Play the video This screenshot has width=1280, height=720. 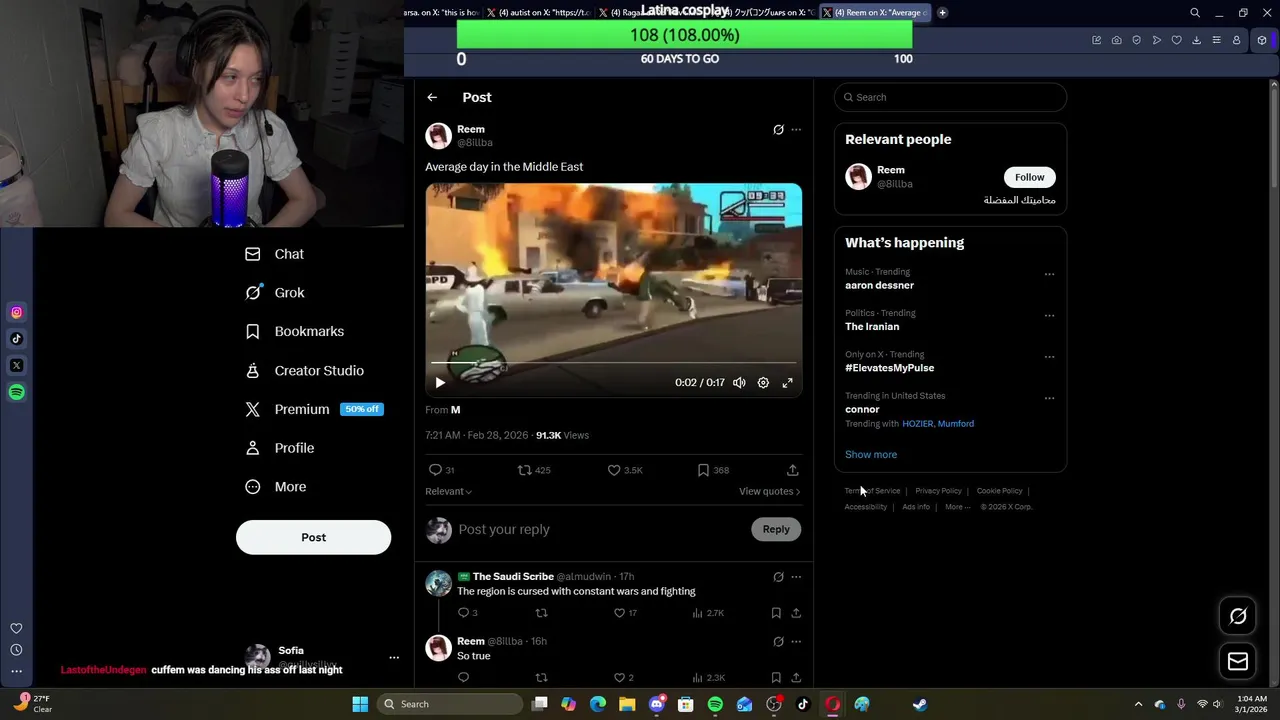pyautogui.click(x=440, y=382)
